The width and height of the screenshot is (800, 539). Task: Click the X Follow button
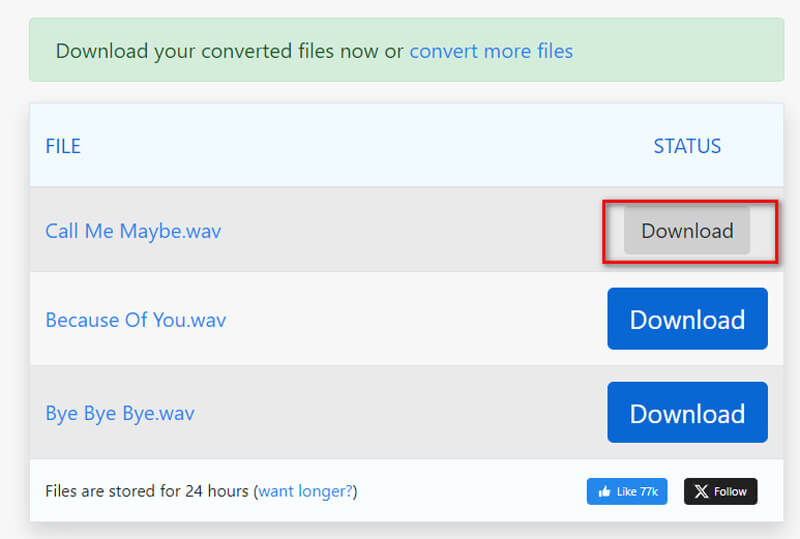coord(720,492)
